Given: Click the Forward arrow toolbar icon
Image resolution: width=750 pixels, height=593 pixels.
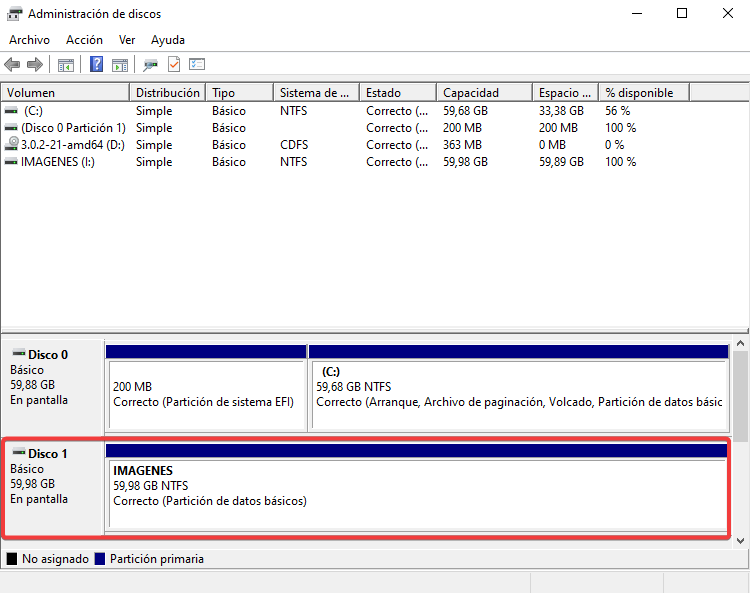Looking at the screenshot, I should [35, 65].
